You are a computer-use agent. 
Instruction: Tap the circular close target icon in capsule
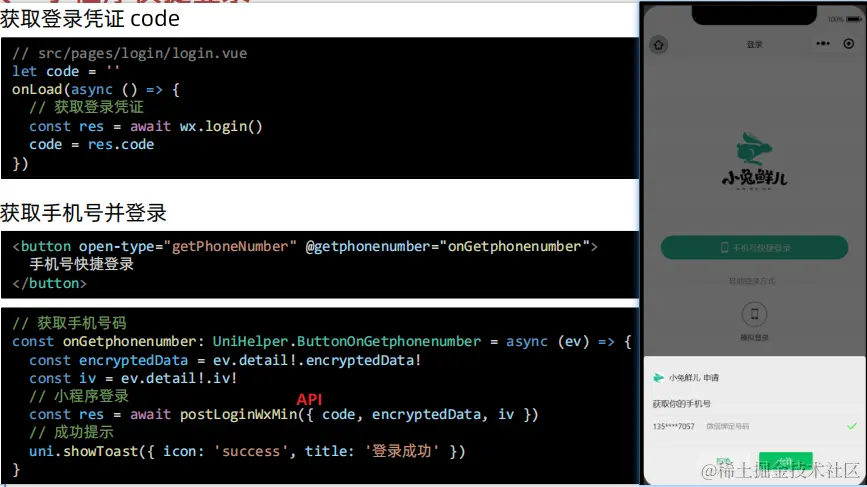point(849,44)
